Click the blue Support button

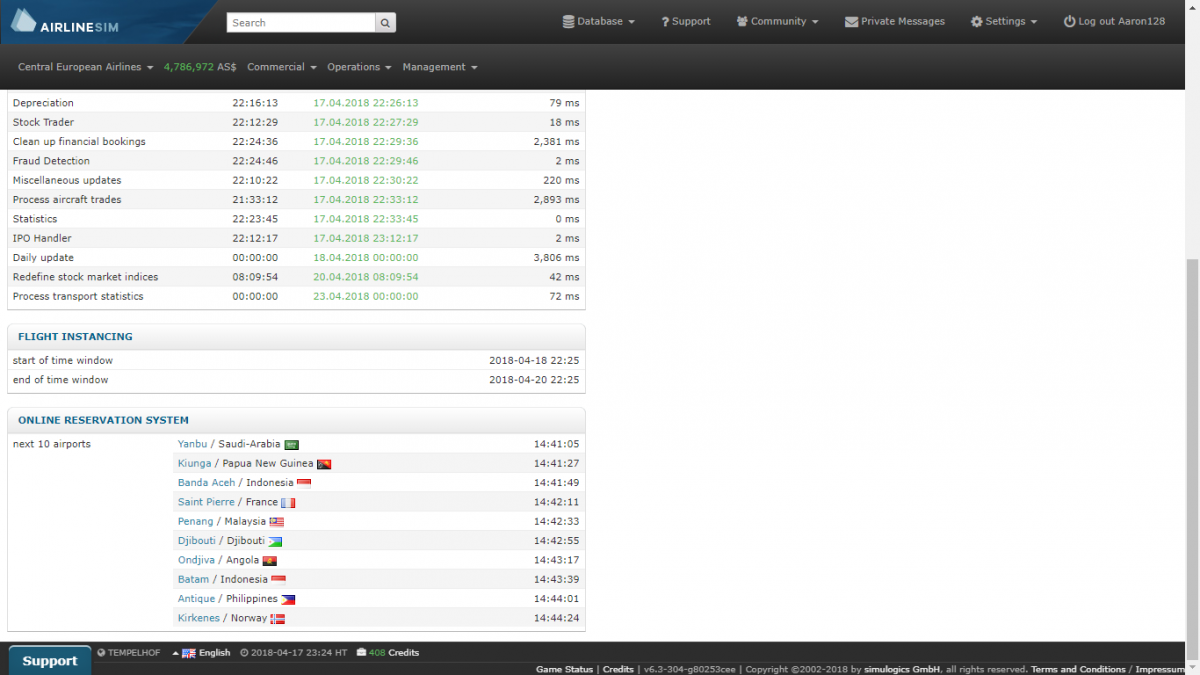point(50,661)
